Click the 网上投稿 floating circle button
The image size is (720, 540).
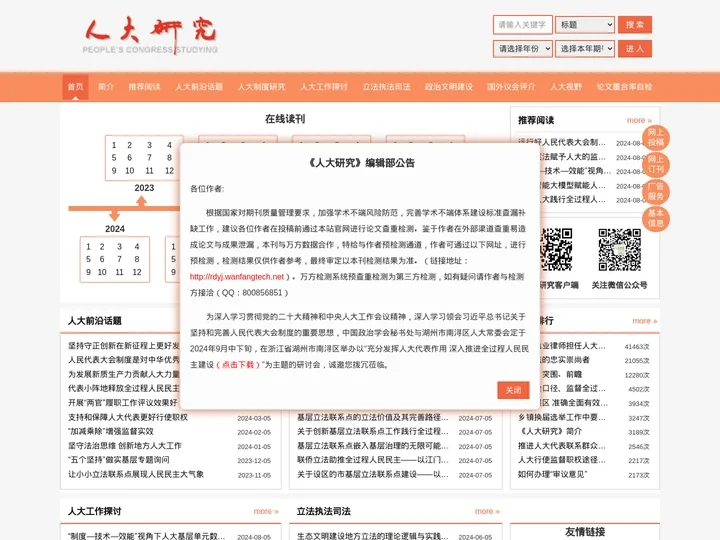pyautogui.click(x=656, y=138)
